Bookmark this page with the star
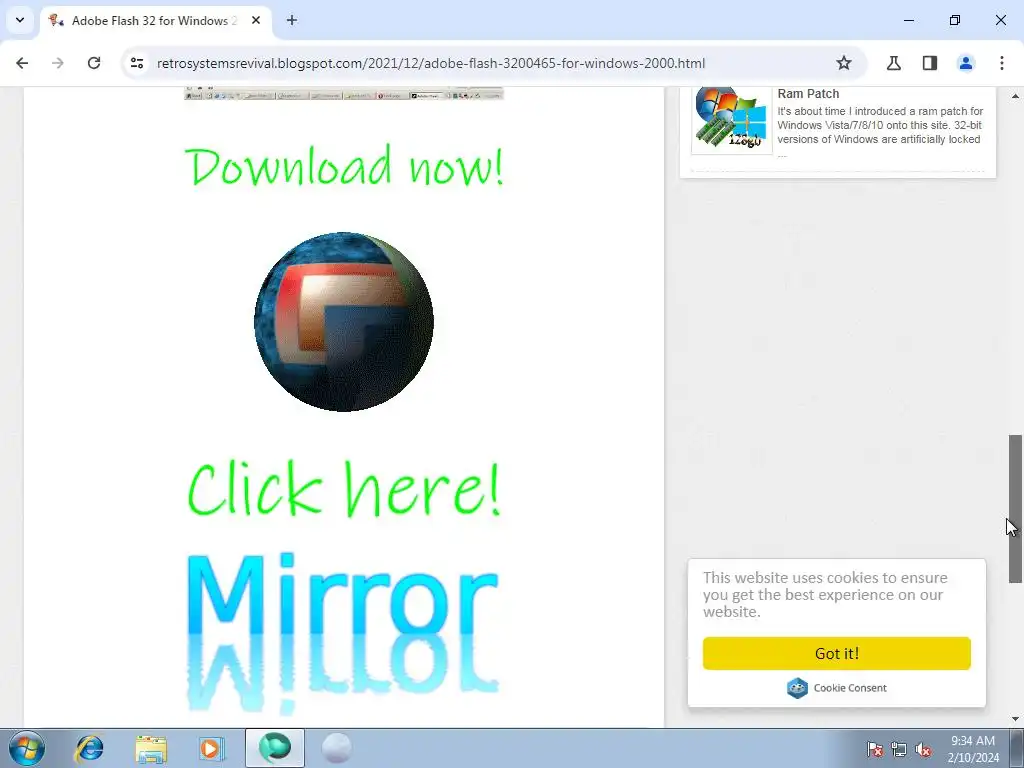 click(844, 63)
